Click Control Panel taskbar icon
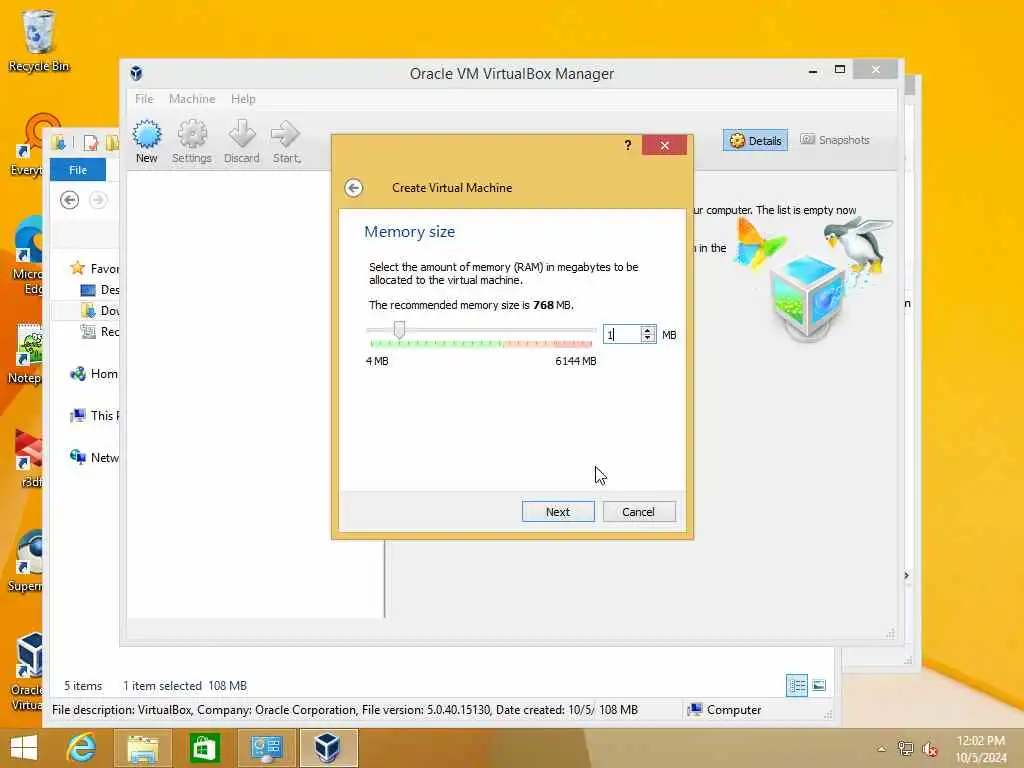 click(266, 748)
